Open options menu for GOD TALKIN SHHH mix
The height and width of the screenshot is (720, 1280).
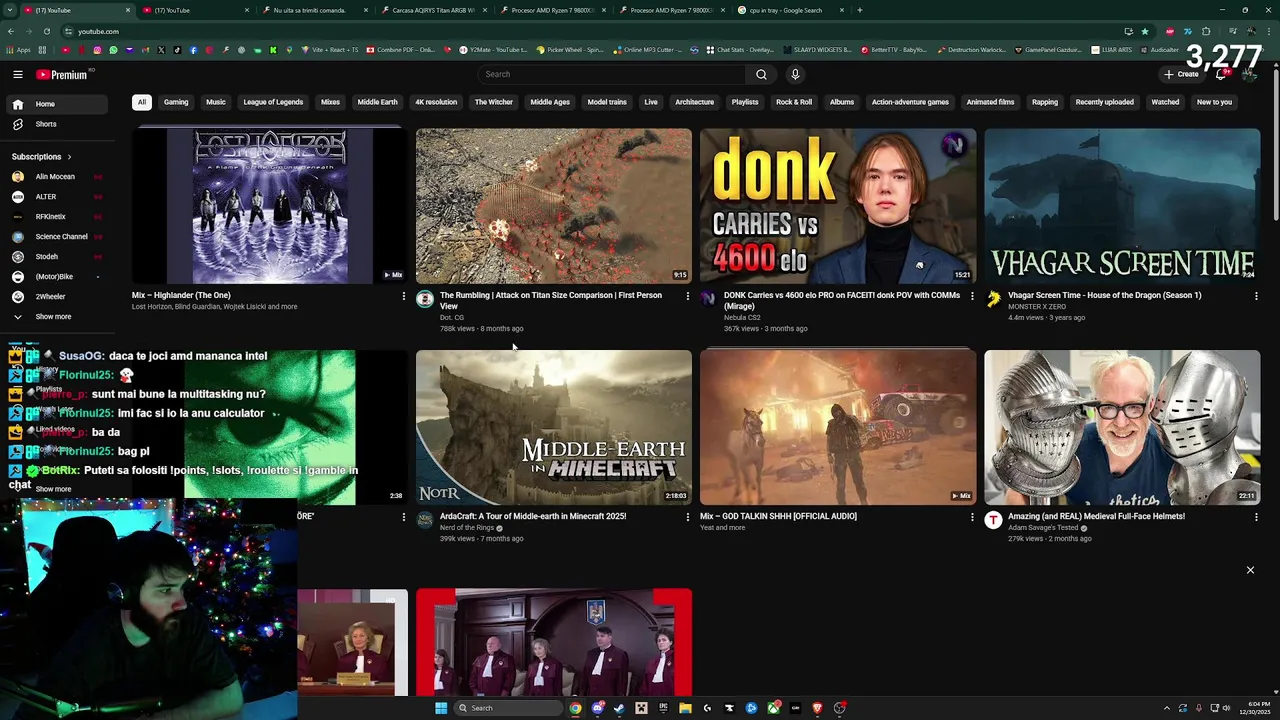coord(972,517)
